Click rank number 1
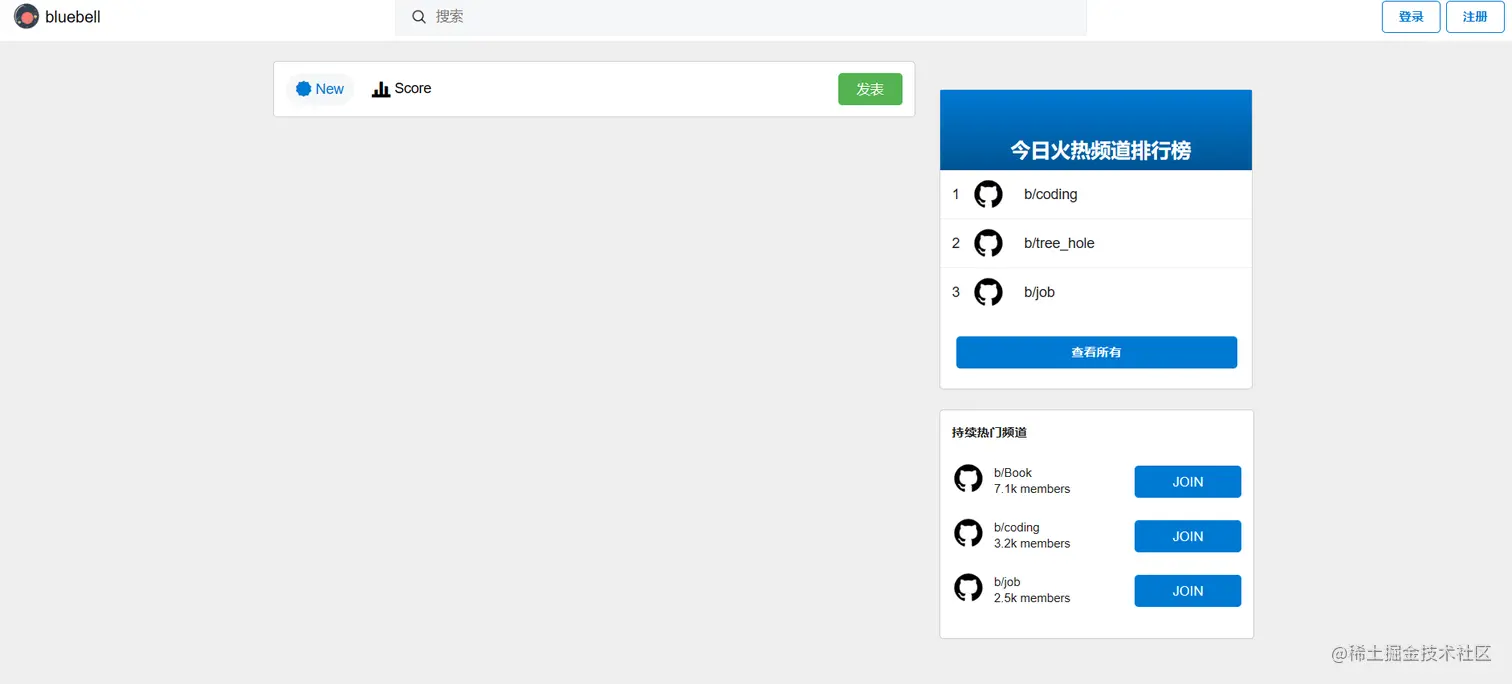 coord(956,194)
